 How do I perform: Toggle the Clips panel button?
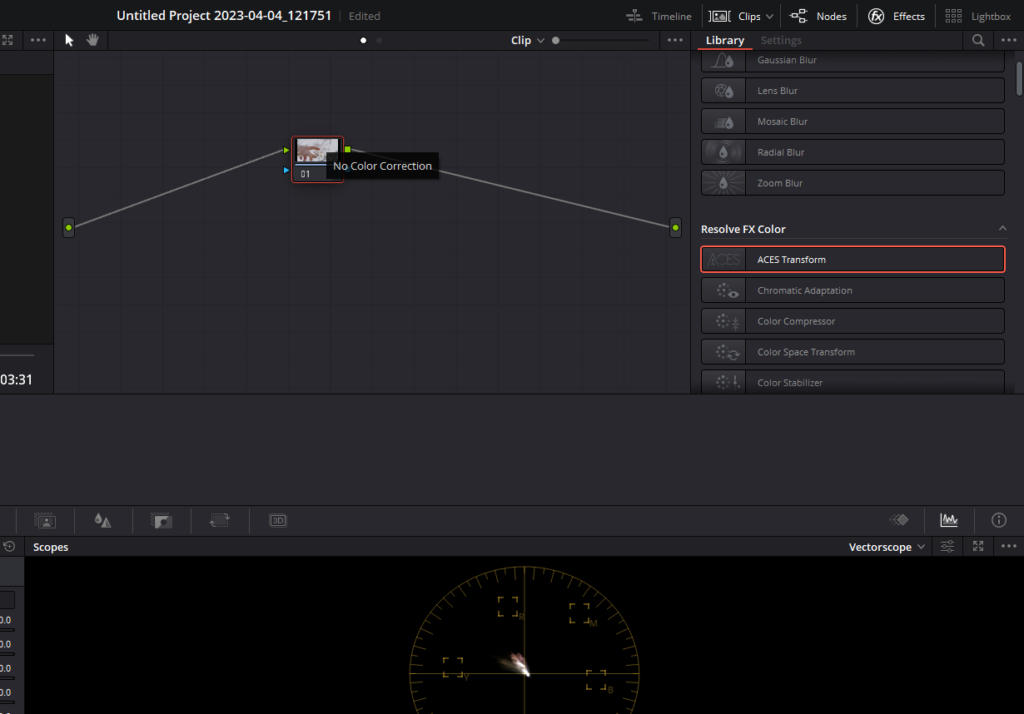[735, 16]
